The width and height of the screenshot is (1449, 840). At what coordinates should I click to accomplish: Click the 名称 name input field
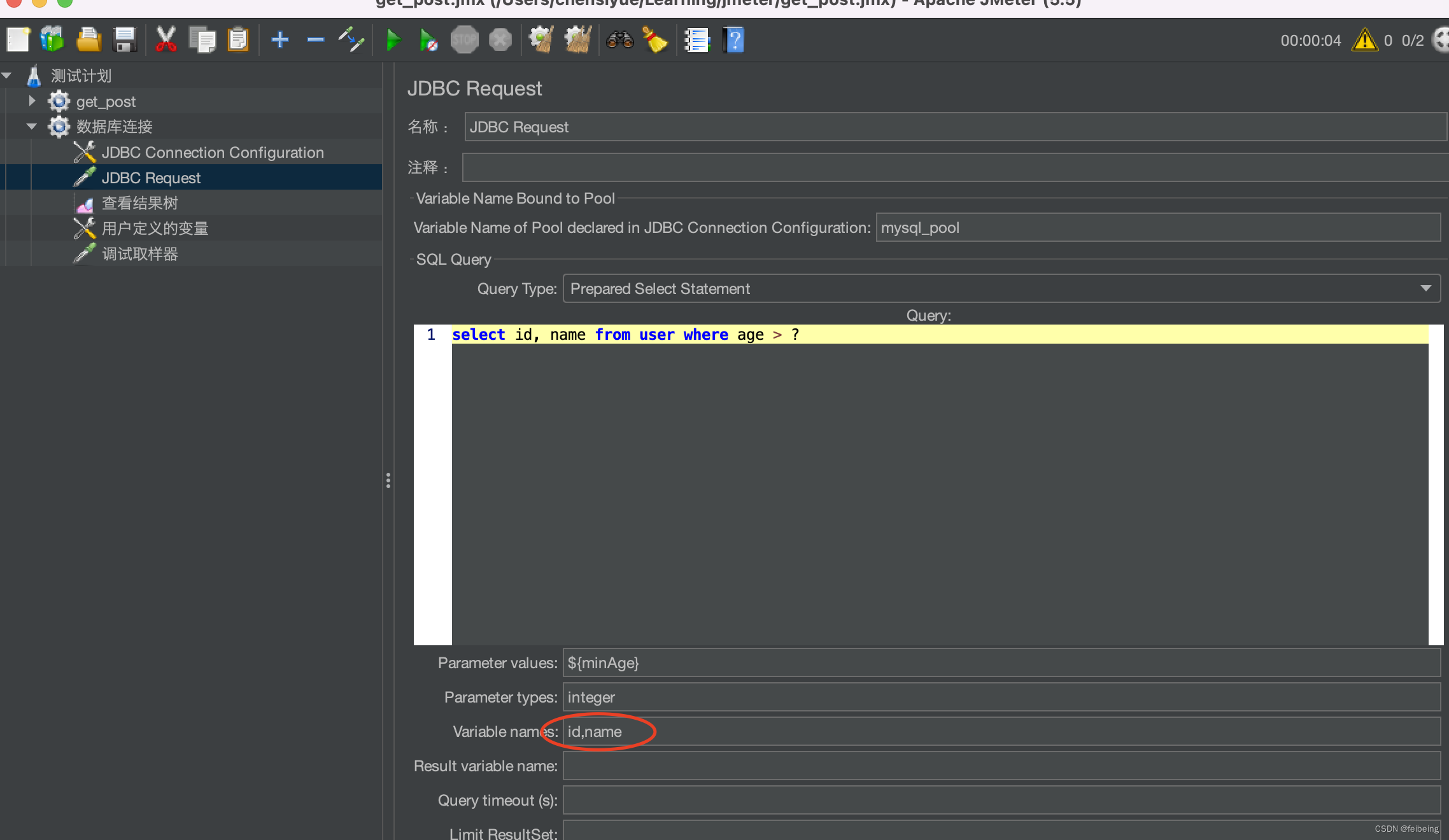click(x=956, y=127)
